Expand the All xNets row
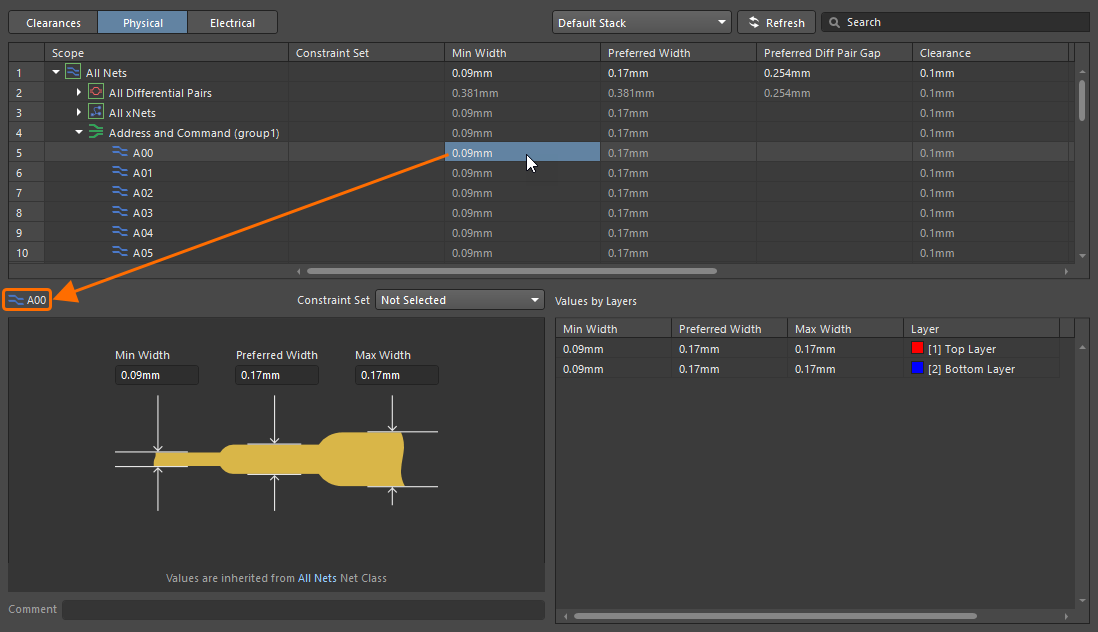This screenshot has width=1098, height=632. (79, 113)
